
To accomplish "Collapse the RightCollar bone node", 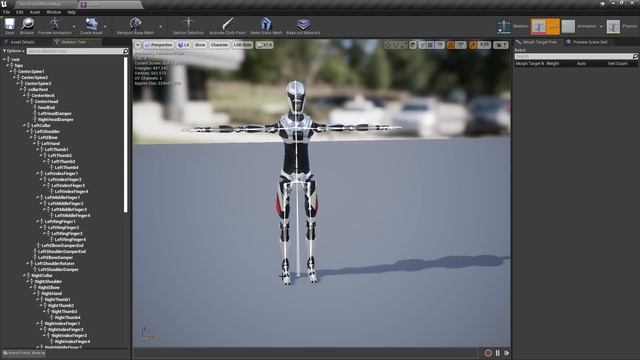I will pos(24,276).
